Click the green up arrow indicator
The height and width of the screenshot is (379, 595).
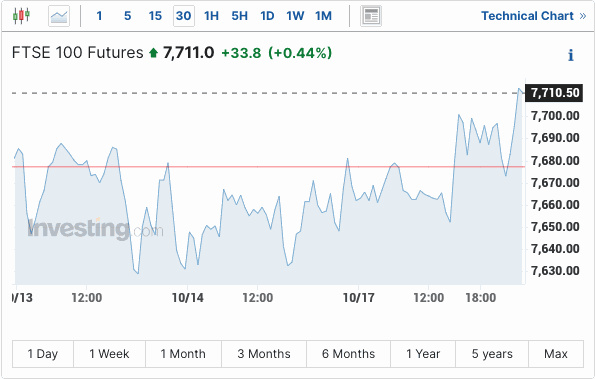click(x=153, y=52)
